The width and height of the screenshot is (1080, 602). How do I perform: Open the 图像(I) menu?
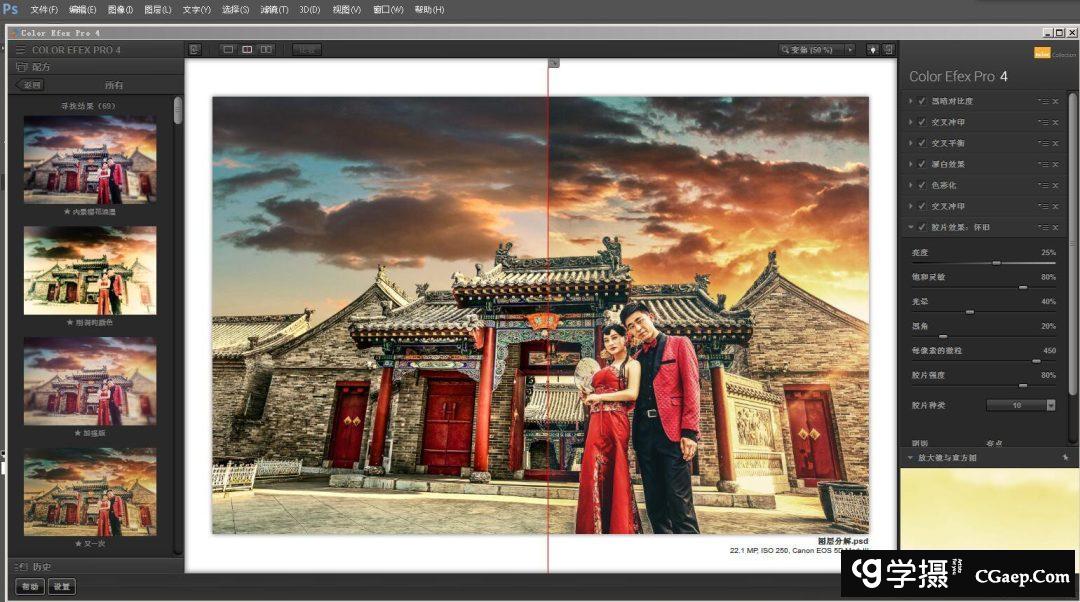[x=119, y=9]
